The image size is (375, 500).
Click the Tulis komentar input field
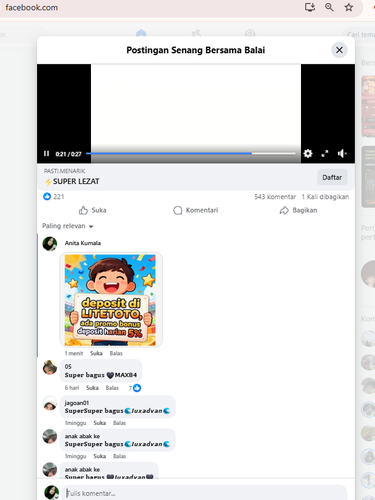point(205,493)
